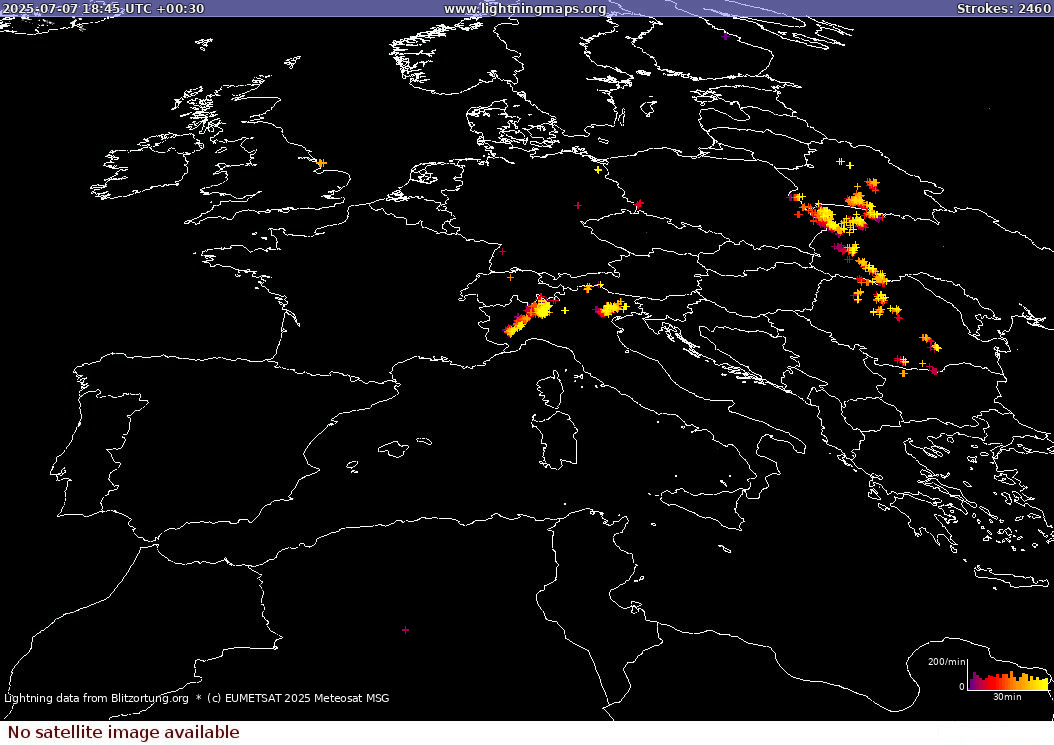Viewport: 1054px width, 745px height.
Task: Click the red strike marker near the French-German border
Action: click(x=502, y=251)
